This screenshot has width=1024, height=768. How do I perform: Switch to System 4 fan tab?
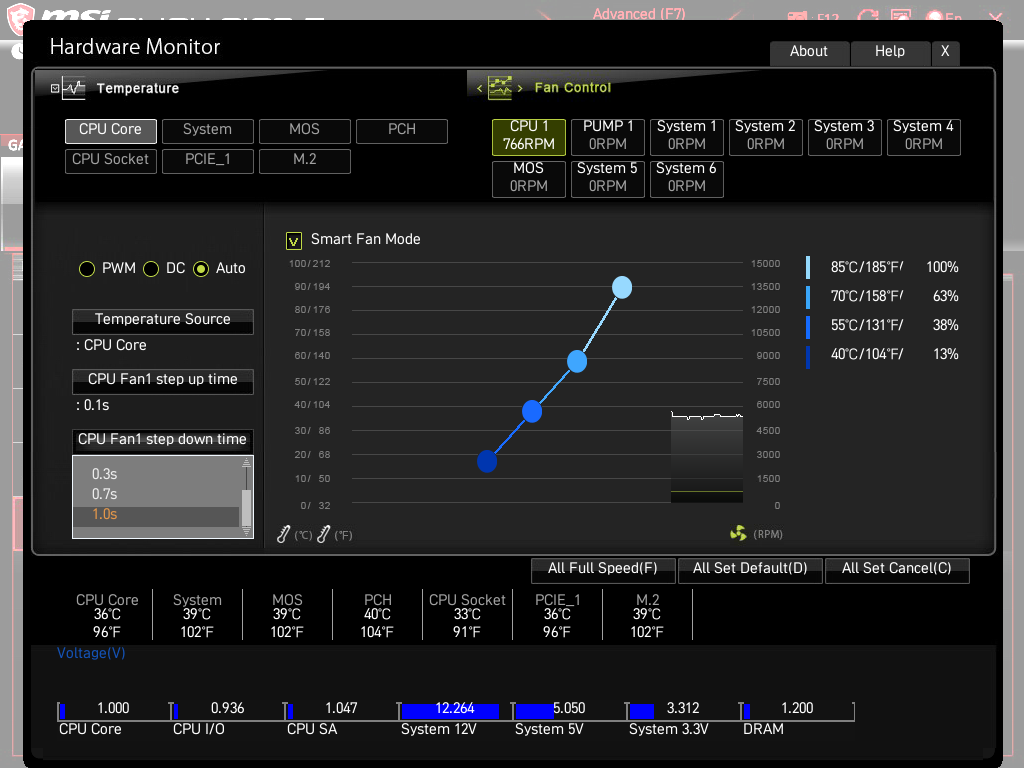tap(923, 136)
